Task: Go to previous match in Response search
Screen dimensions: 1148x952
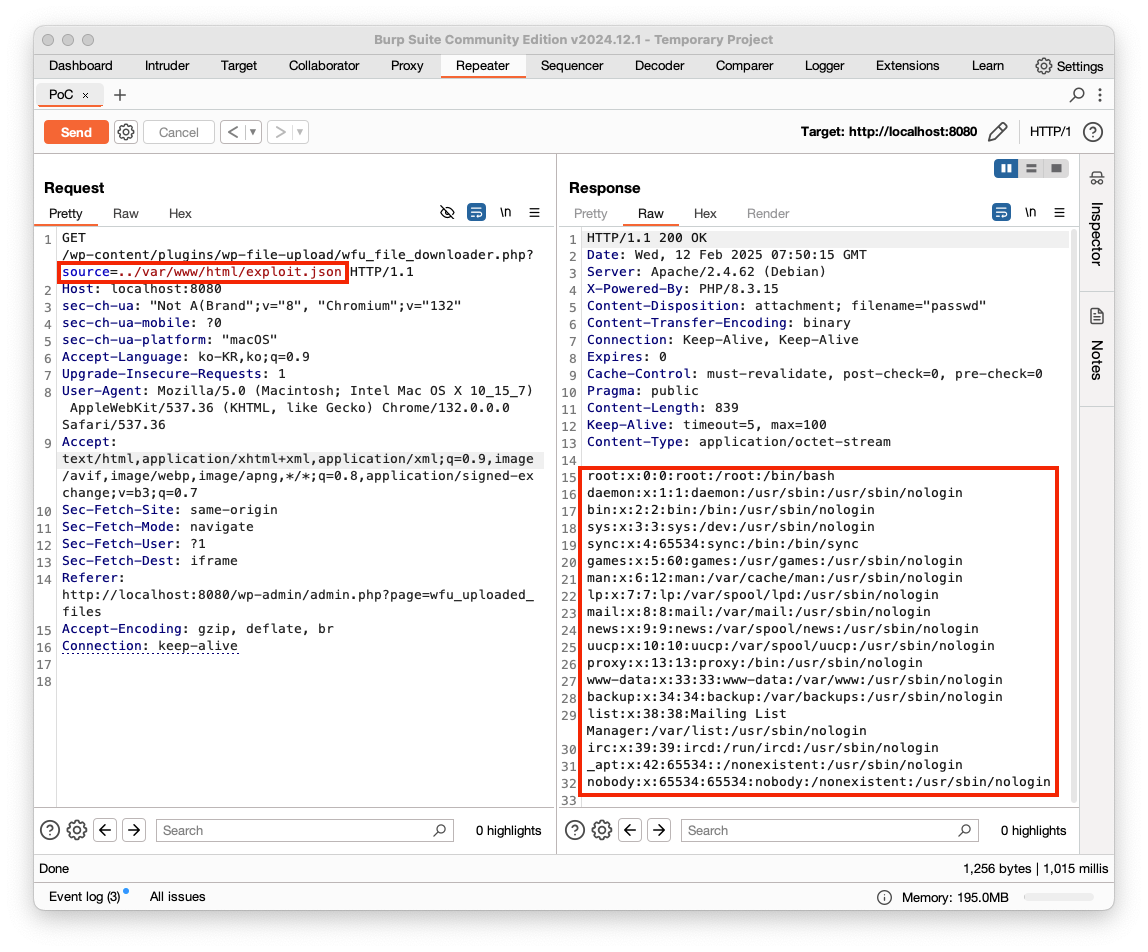Action: tap(630, 830)
